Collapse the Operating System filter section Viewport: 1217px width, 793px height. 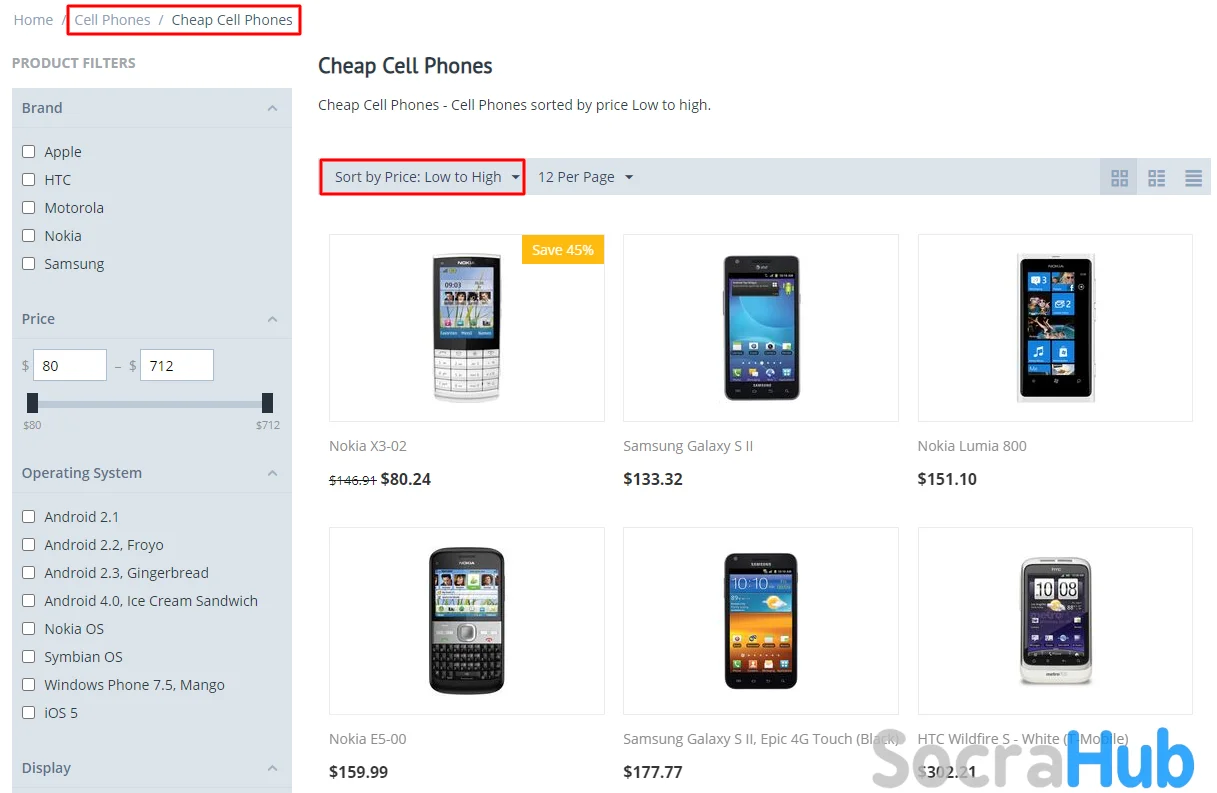click(x=272, y=473)
